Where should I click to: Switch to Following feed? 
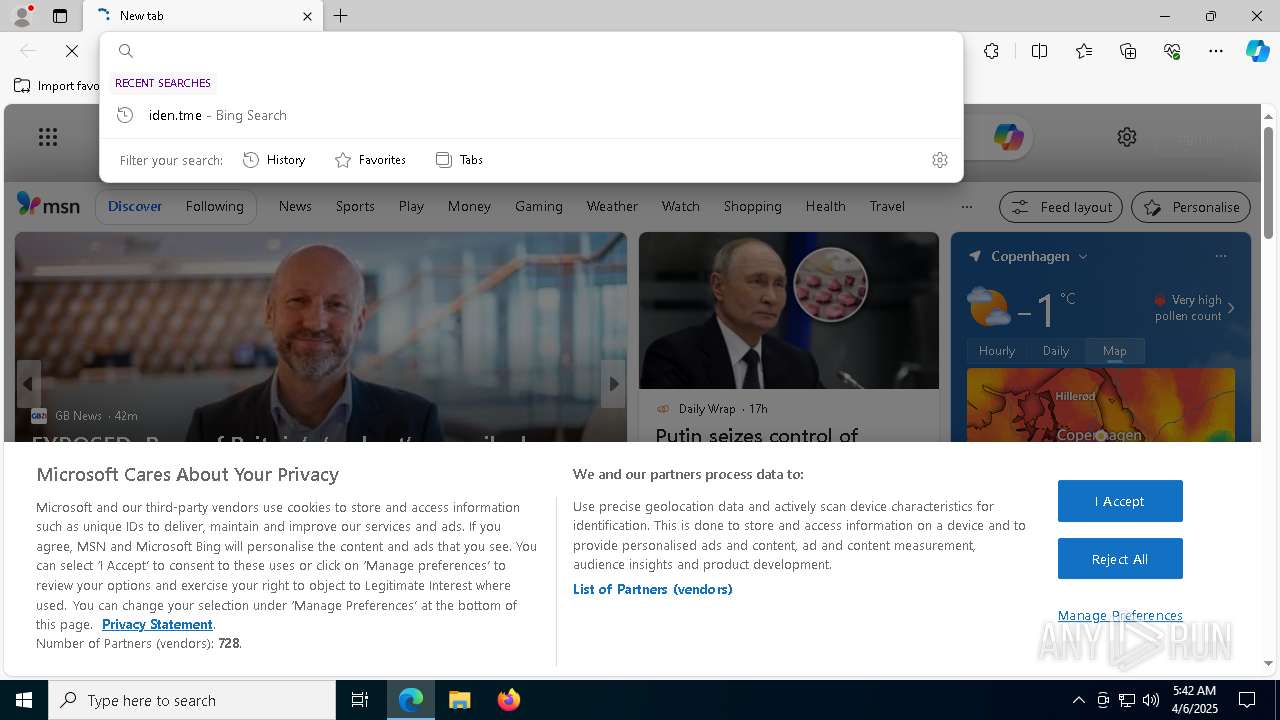[x=214, y=206]
